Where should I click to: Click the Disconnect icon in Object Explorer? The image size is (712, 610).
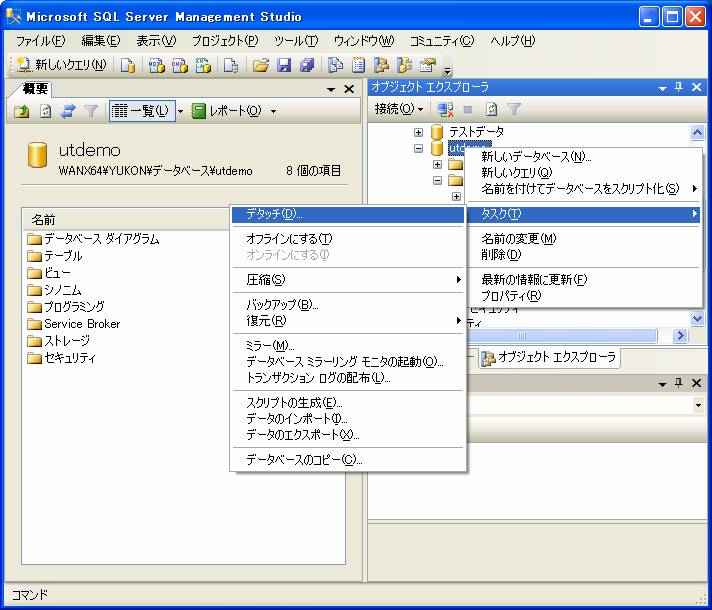pyautogui.click(x=446, y=109)
